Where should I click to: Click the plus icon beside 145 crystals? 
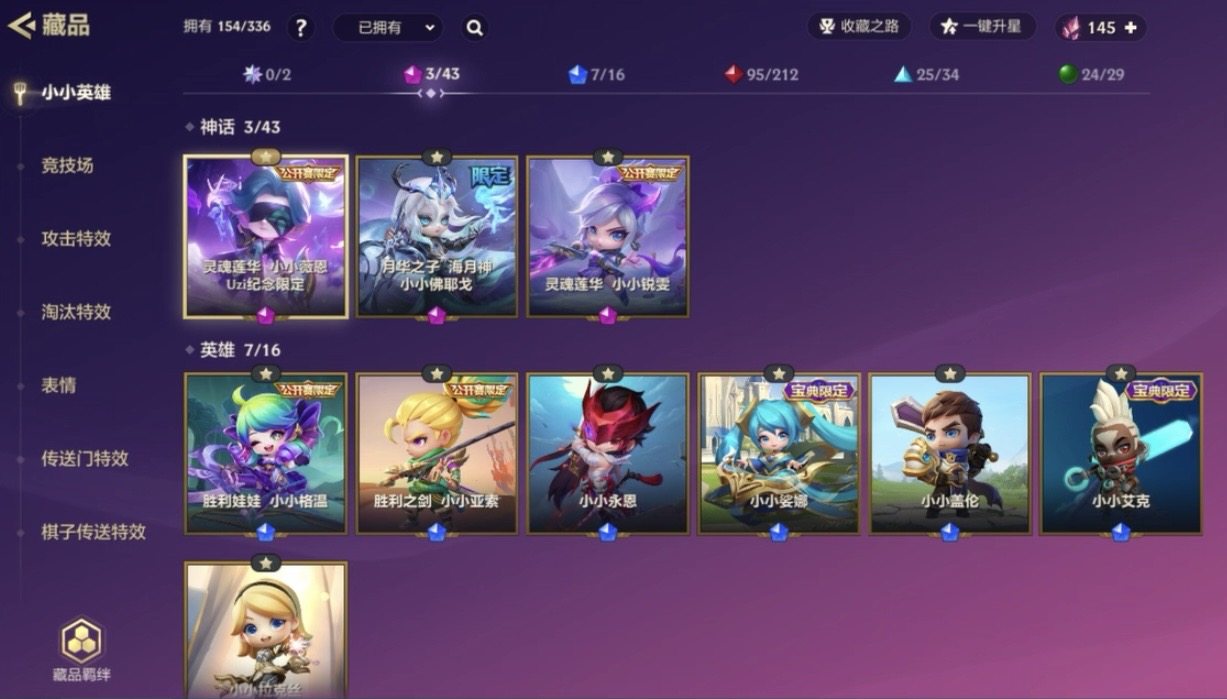[1130, 28]
